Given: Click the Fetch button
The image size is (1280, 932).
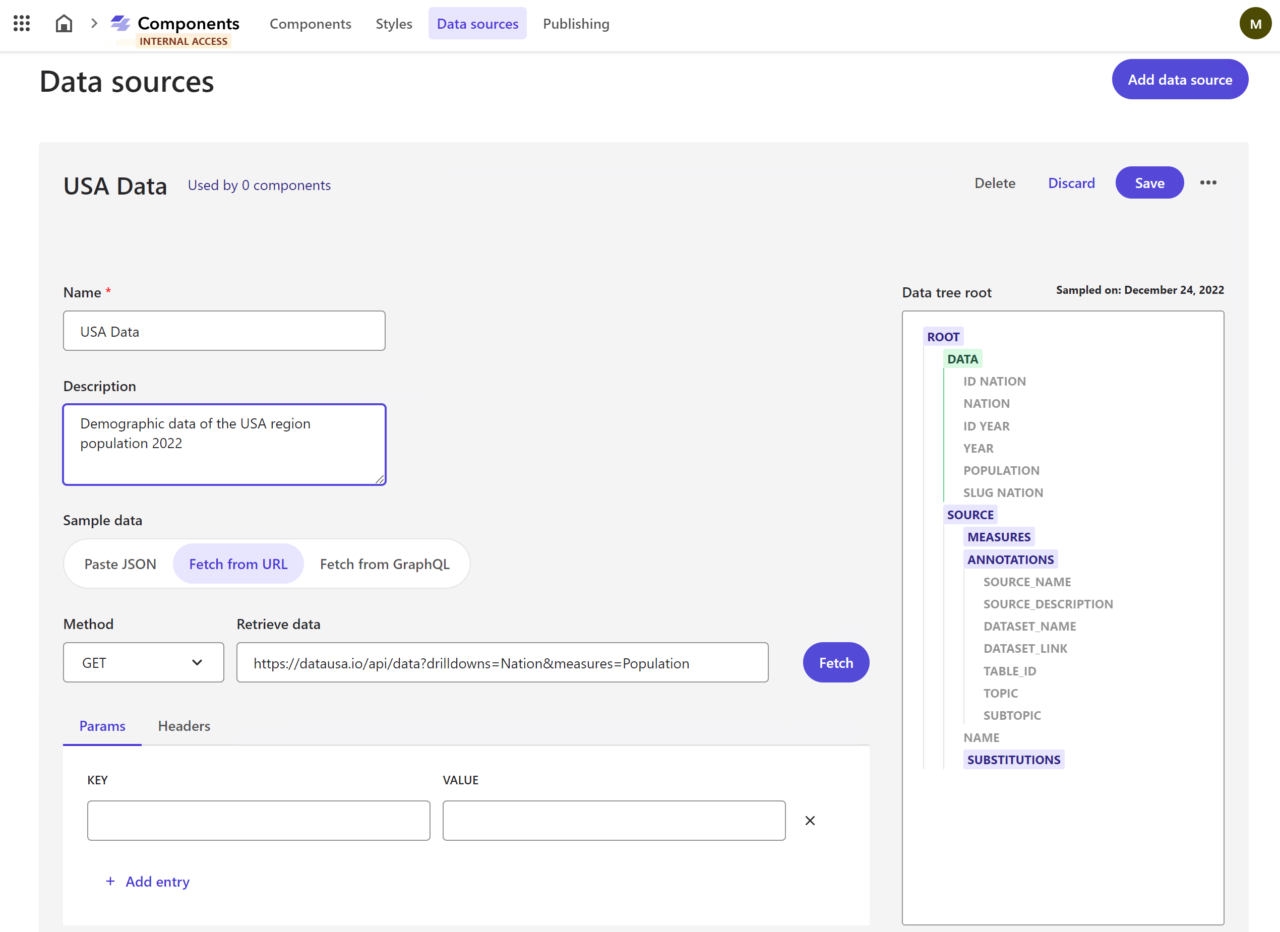Looking at the screenshot, I should point(835,662).
